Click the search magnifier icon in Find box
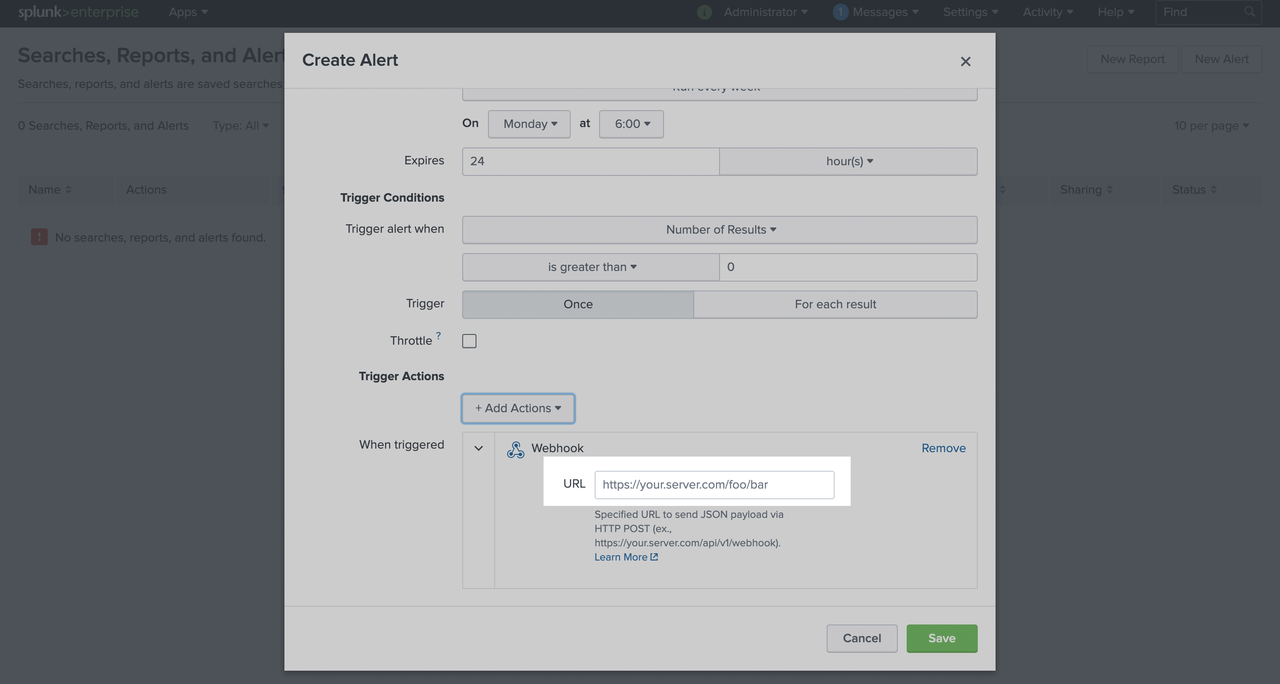Screen dimensions: 1280x684 point(1249,12)
